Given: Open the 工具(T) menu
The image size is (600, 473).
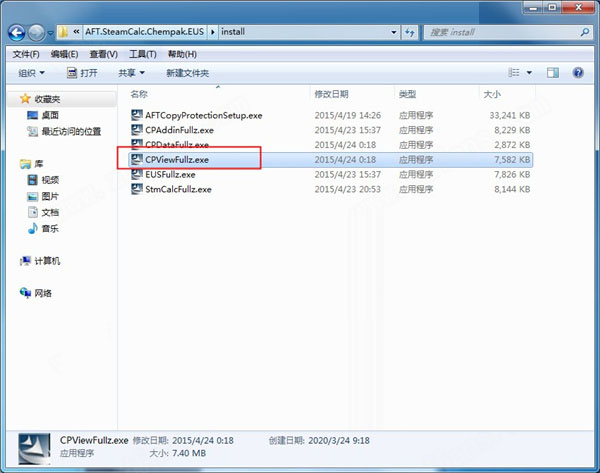Looking at the screenshot, I should tap(143, 54).
